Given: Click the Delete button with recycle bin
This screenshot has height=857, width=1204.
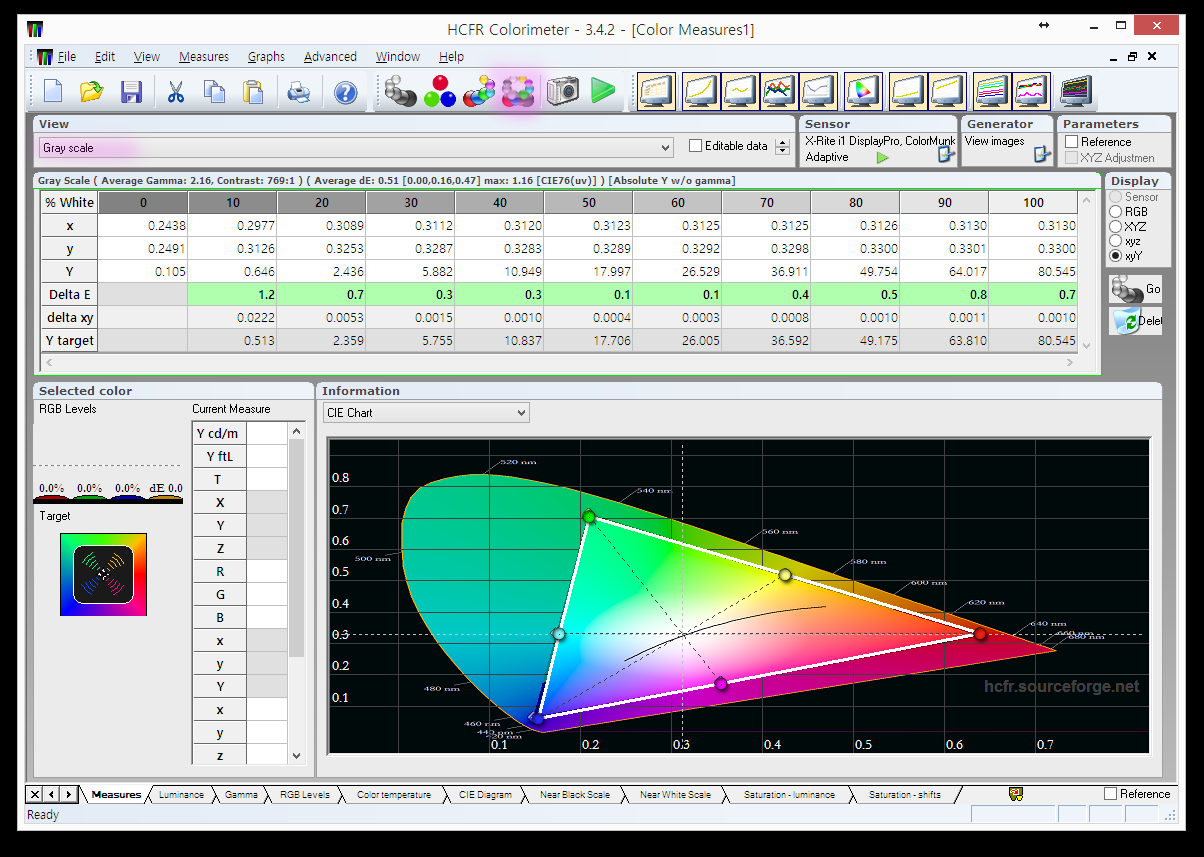Looking at the screenshot, I should pos(1135,321).
